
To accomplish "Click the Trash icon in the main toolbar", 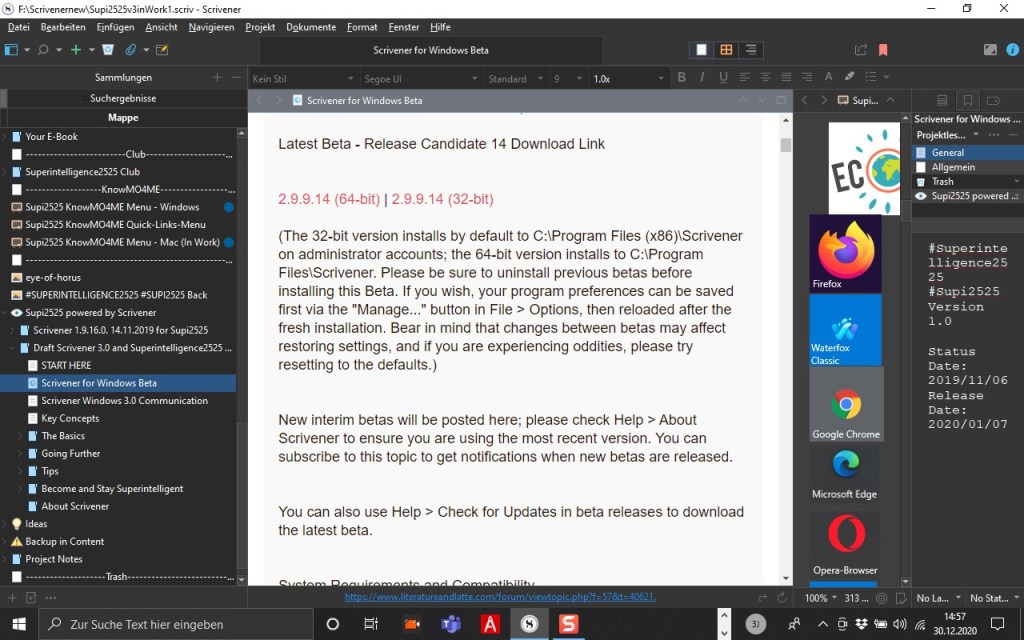I will [x=107, y=50].
